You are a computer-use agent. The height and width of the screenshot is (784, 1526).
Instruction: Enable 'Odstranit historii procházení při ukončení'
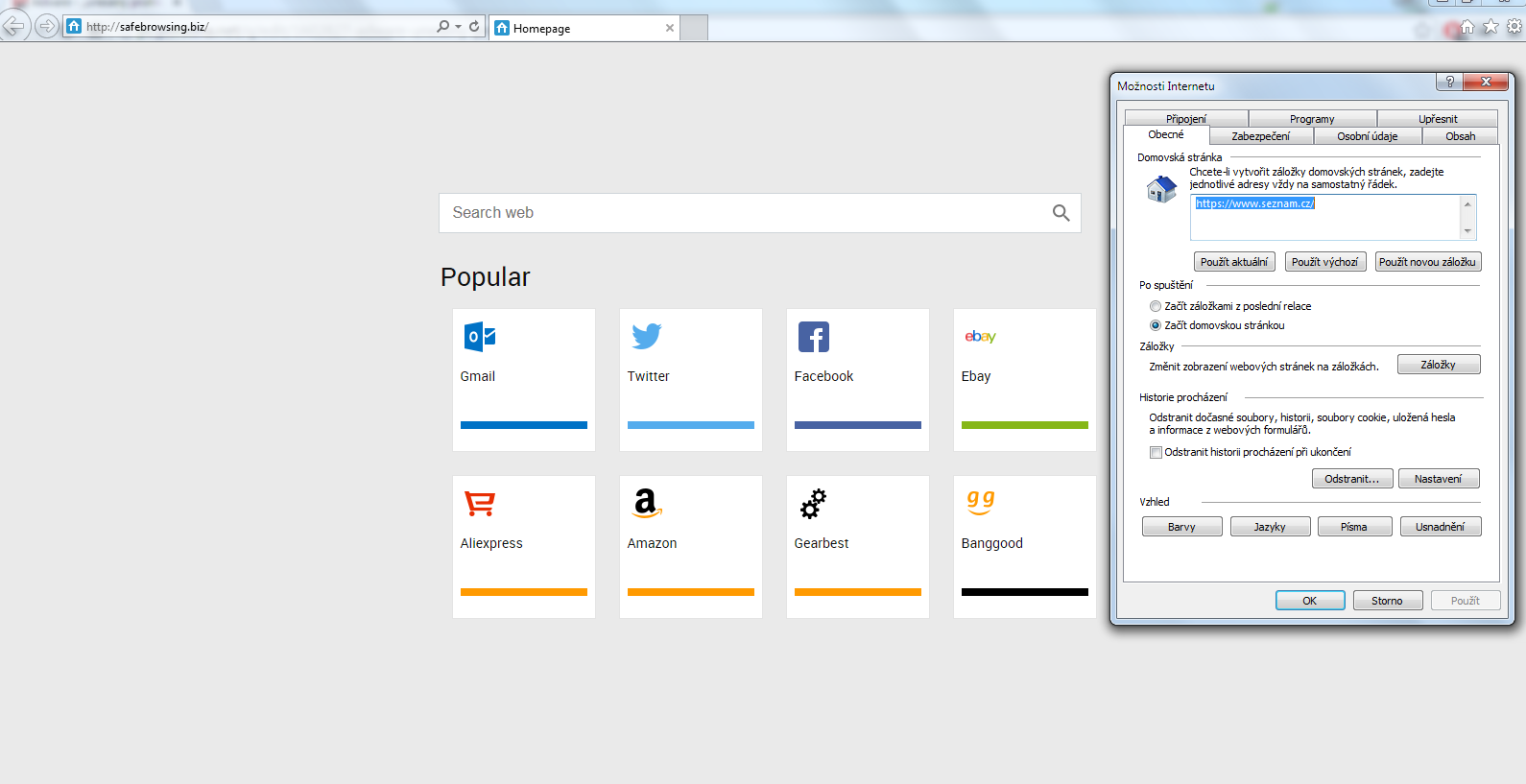coord(1156,452)
